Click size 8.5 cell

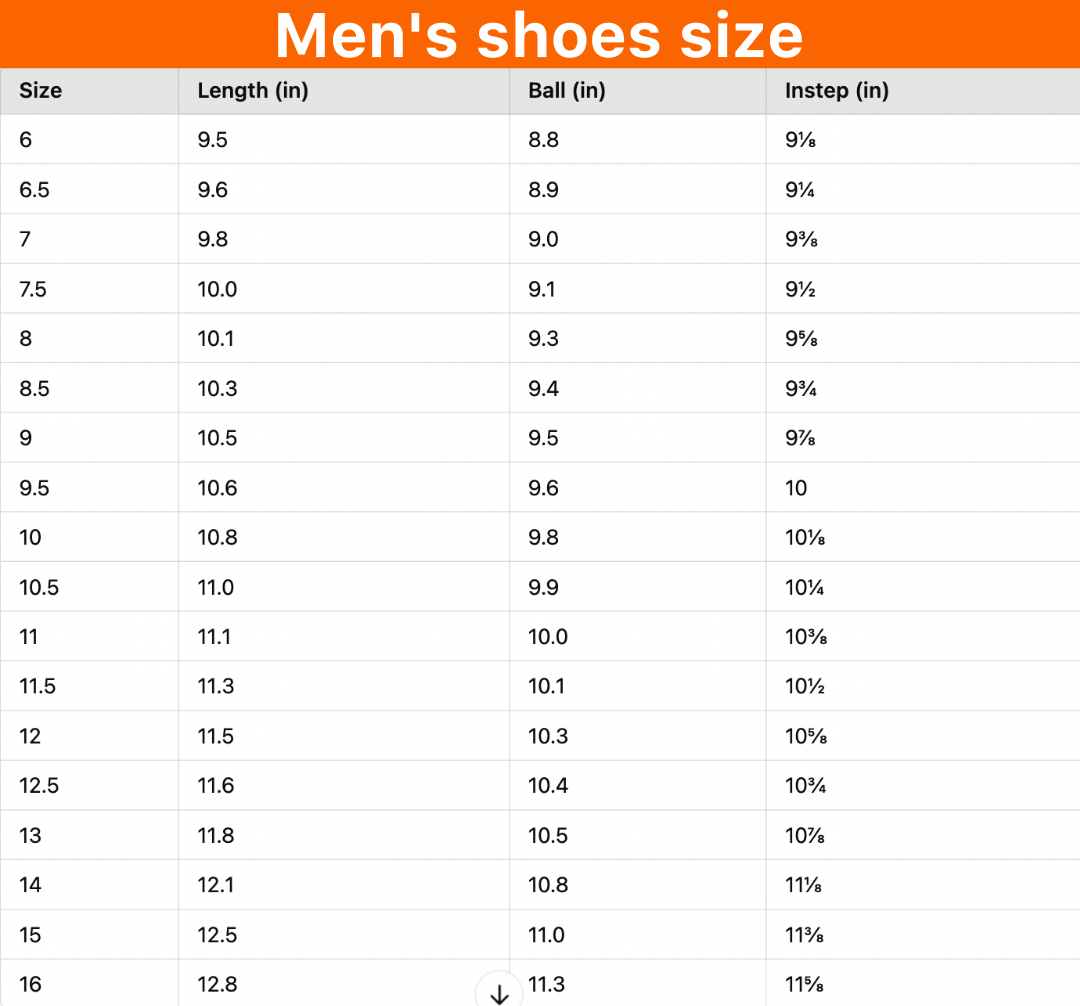pyautogui.click(x=90, y=388)
